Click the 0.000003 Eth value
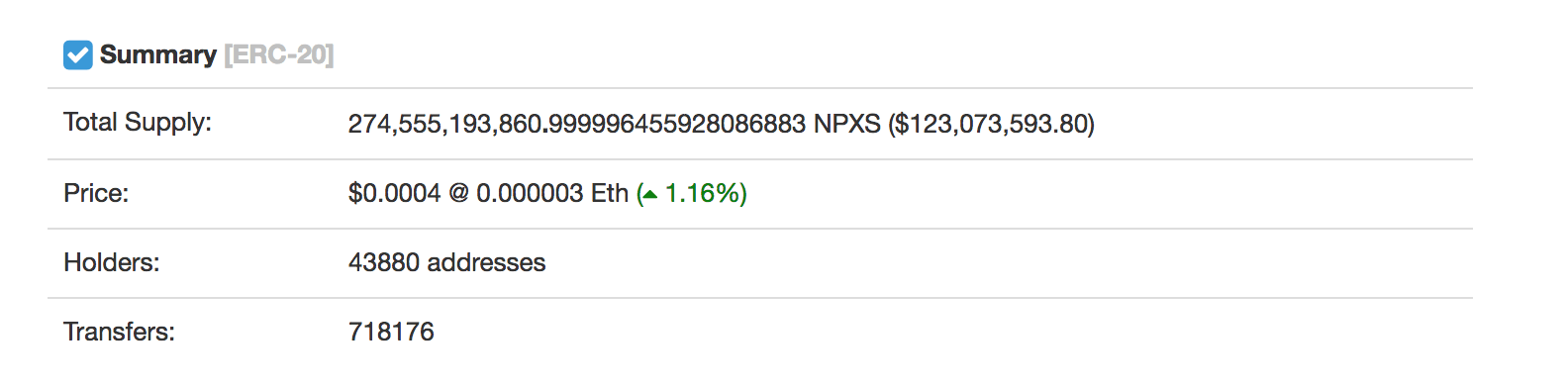Viewport: 1568px width, 388px height. 552,193
